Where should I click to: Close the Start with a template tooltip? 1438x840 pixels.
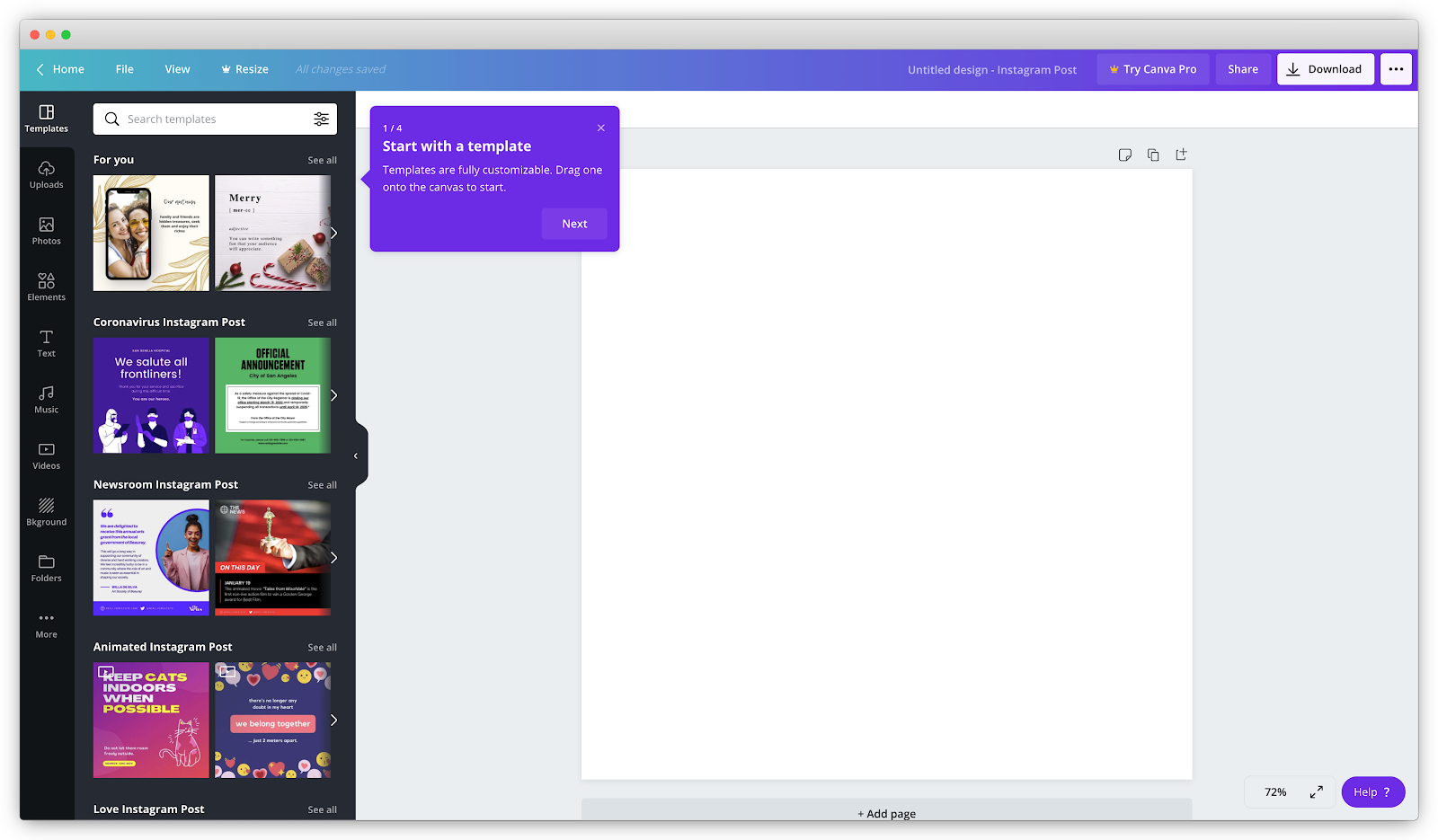tap(601, 128)
